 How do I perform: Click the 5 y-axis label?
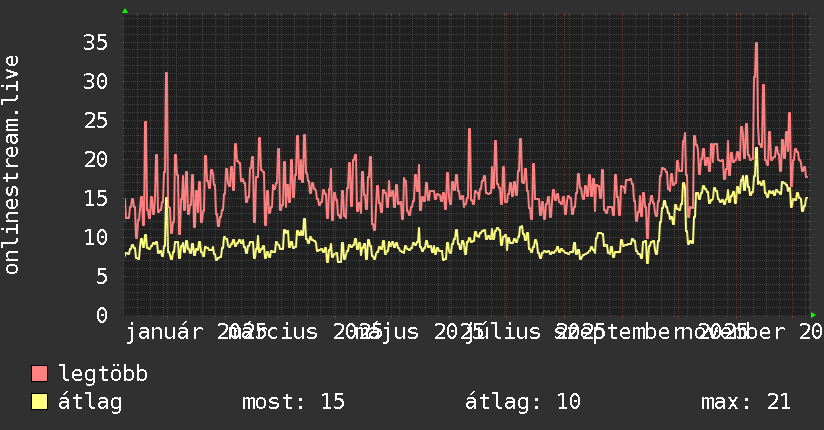pos(102,276)
